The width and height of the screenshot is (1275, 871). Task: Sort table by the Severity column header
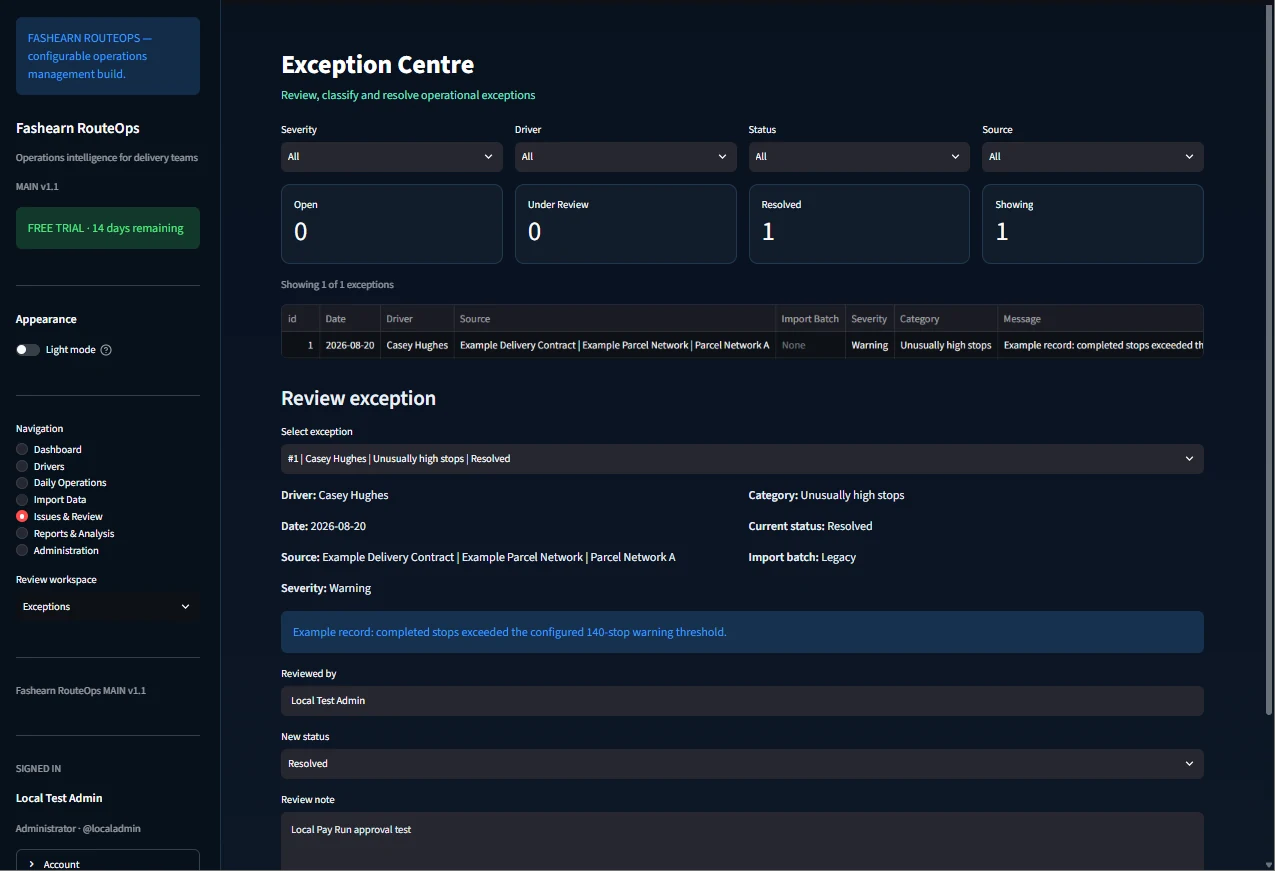tap(870, 319)
